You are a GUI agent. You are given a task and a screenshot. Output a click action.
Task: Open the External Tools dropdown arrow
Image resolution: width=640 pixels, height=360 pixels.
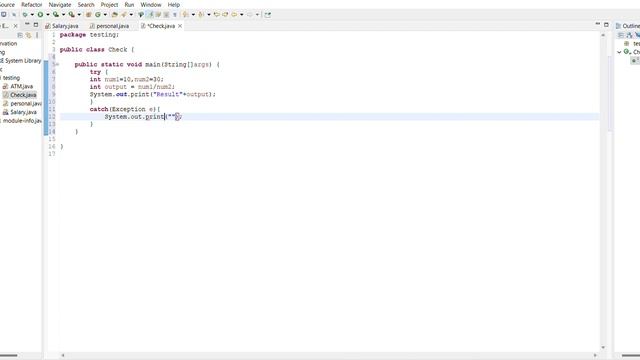79,15
